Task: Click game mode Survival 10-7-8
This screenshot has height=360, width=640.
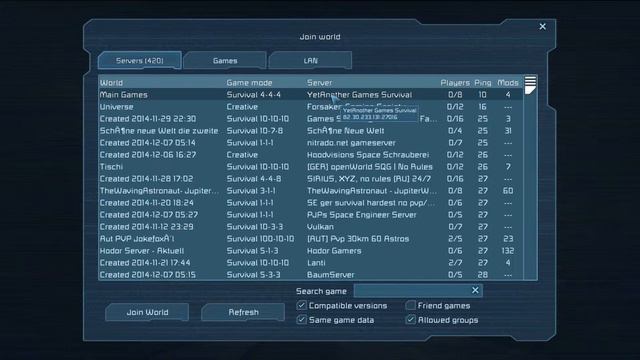Action: click(x=255, y=131)
